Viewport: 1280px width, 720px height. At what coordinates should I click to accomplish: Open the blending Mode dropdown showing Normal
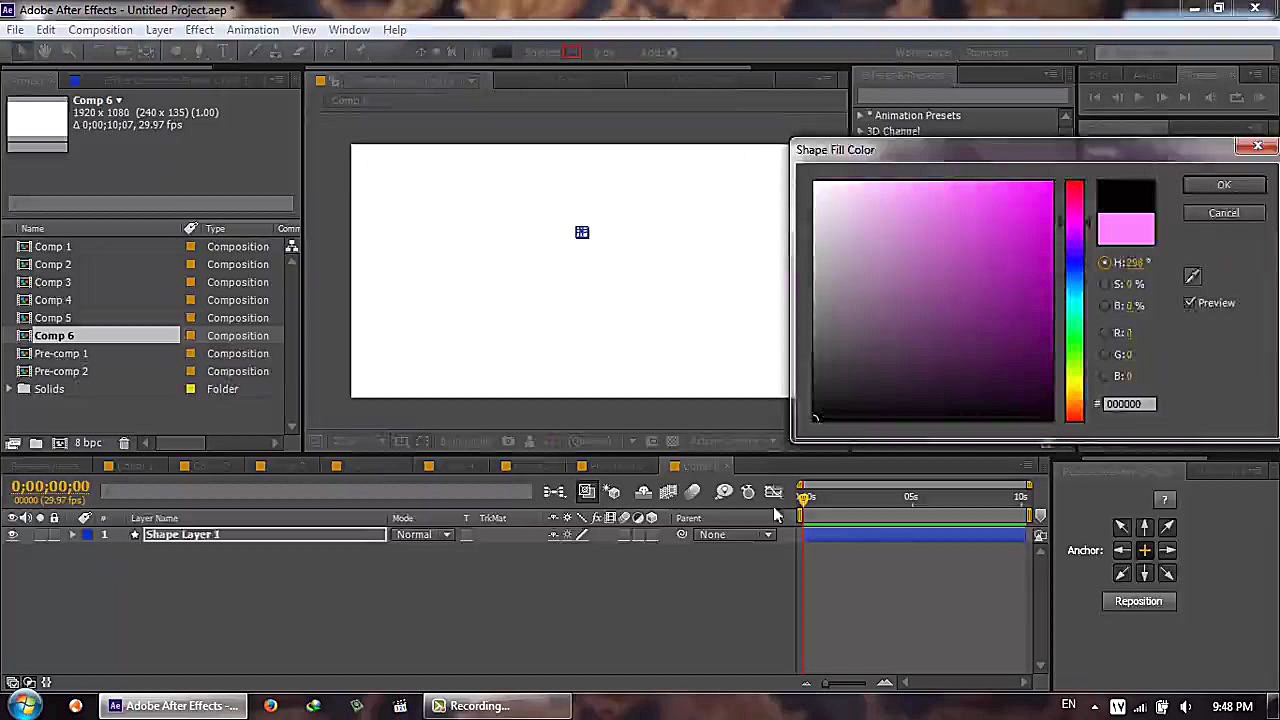click(x=424, y=535)
